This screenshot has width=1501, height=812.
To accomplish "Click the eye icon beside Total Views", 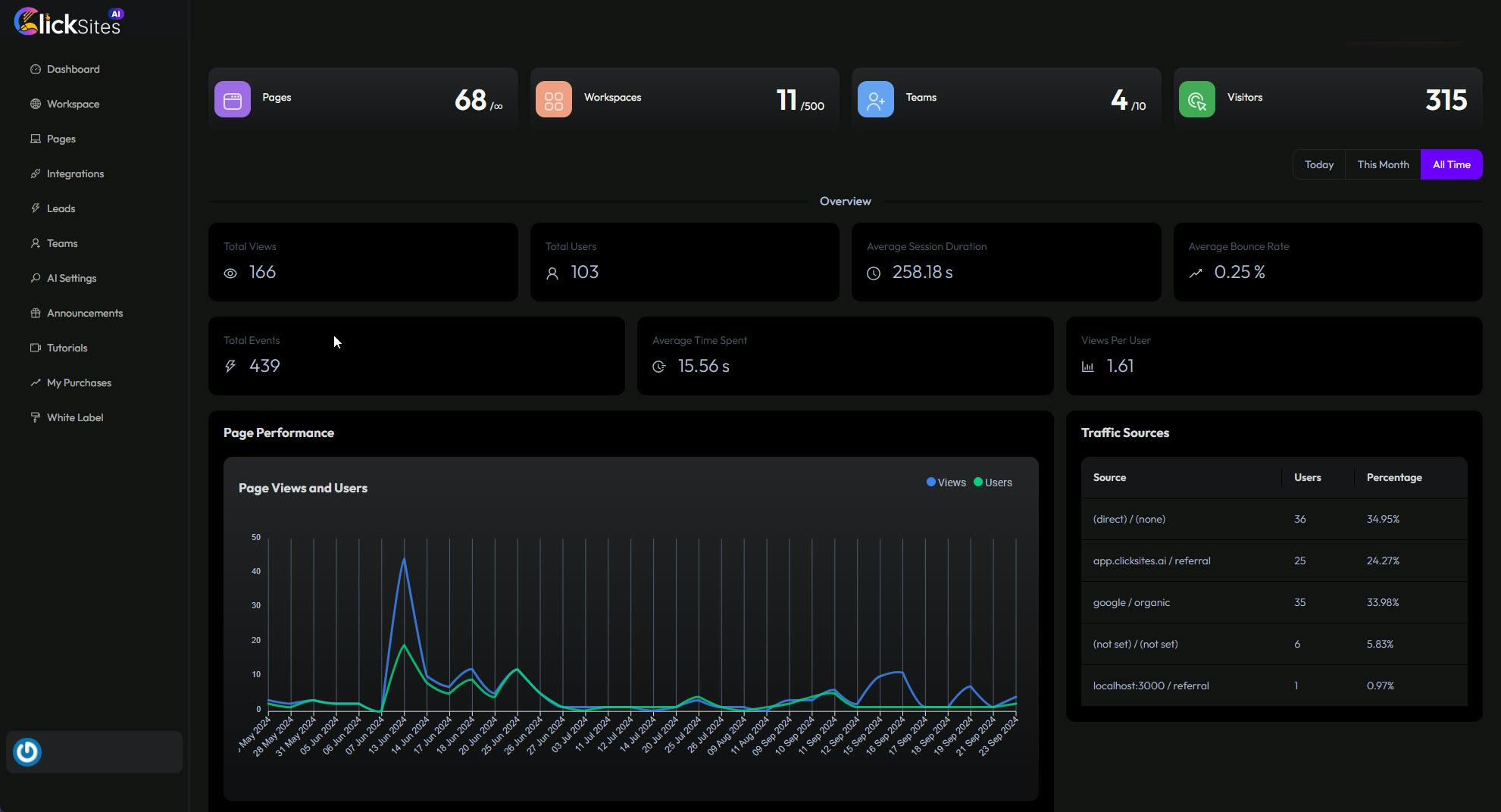I will click(230, 273).
